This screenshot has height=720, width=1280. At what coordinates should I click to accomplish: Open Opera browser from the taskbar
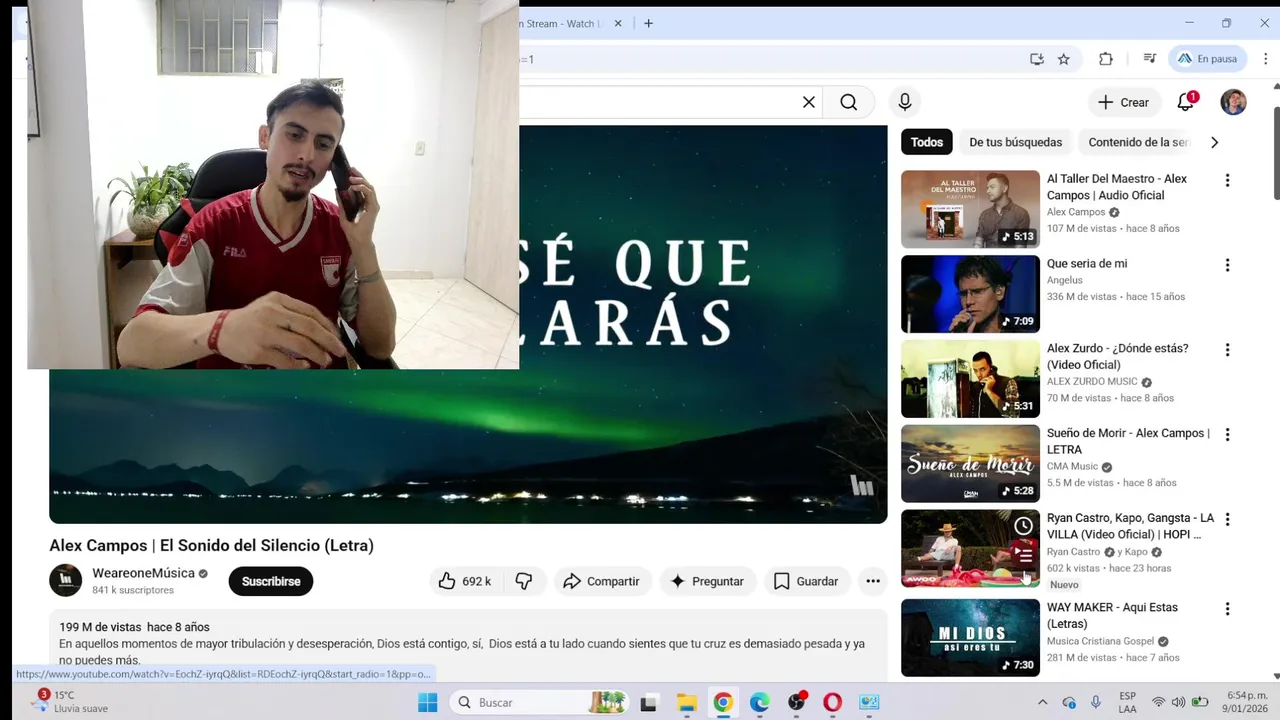(x=832, y=702)
